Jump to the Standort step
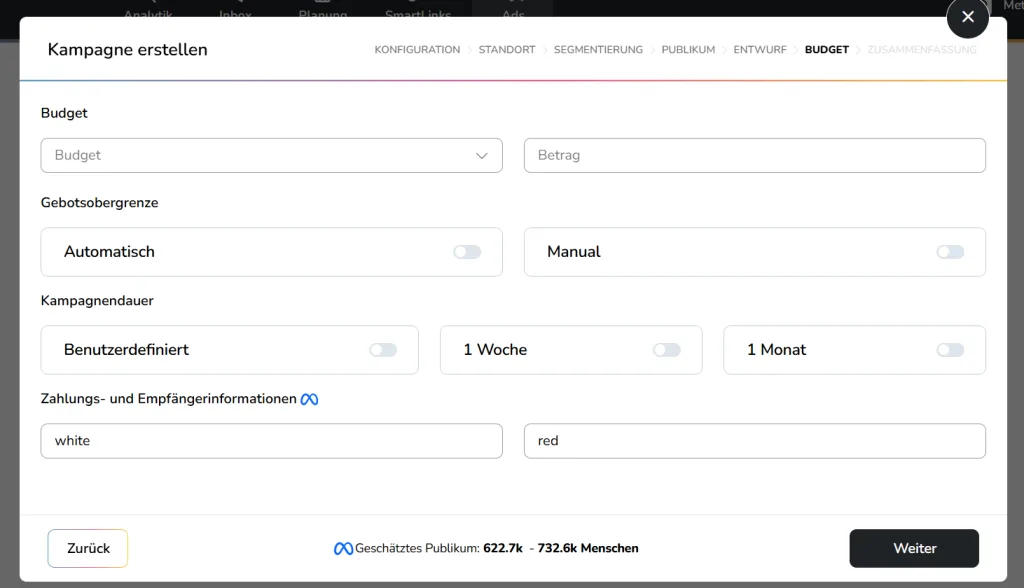 point(506,50)
